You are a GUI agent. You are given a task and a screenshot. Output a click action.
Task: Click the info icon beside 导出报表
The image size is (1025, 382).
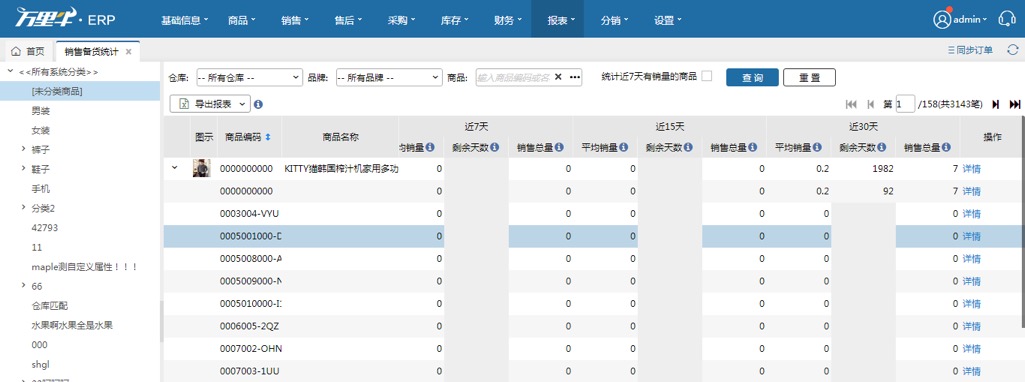pos(258,104)
